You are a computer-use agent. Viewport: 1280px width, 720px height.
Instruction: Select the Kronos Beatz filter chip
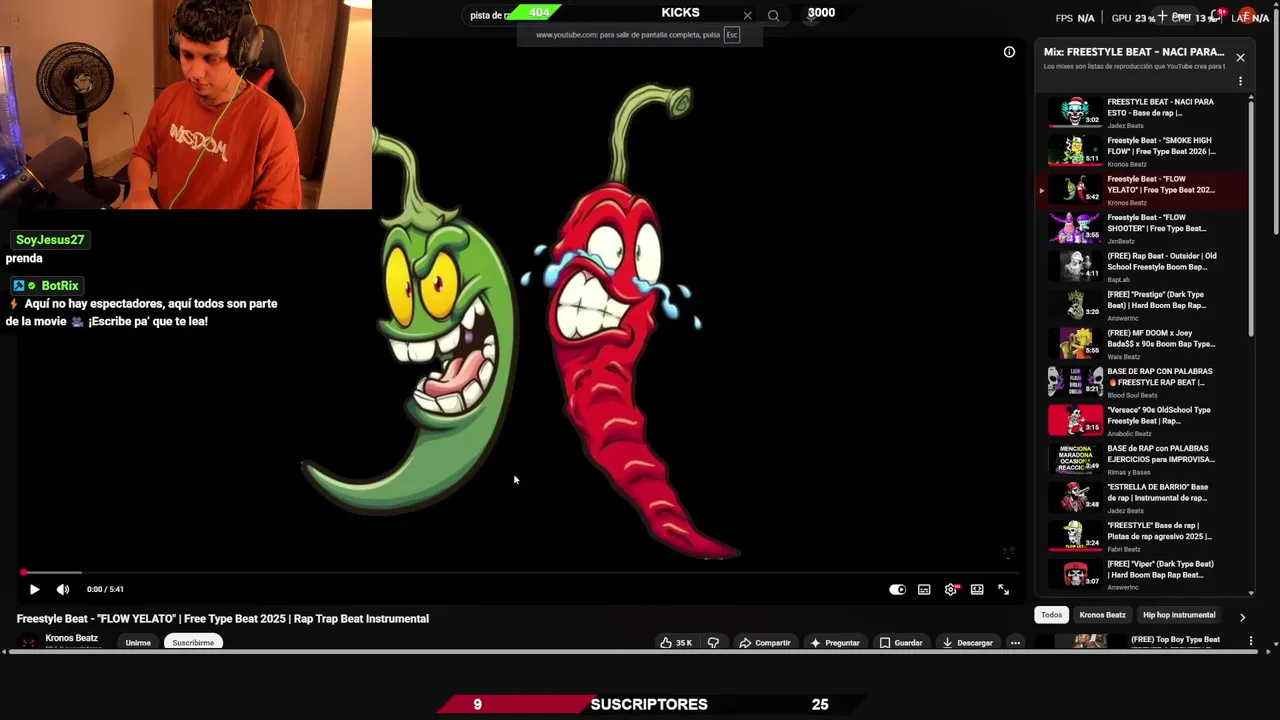point(1102,615)
